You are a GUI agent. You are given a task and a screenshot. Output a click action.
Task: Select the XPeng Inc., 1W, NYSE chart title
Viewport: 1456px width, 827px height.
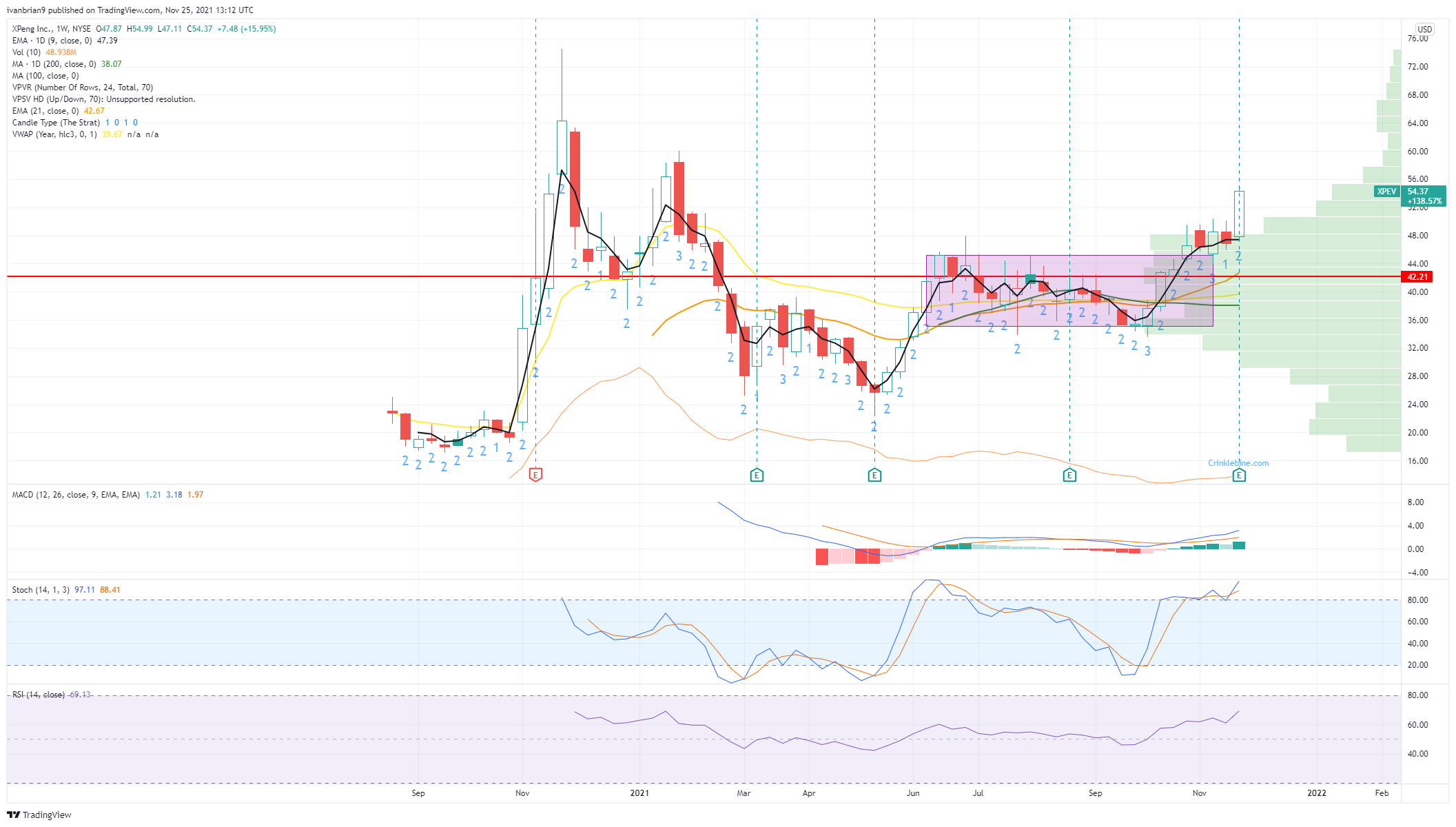(52, 29)
